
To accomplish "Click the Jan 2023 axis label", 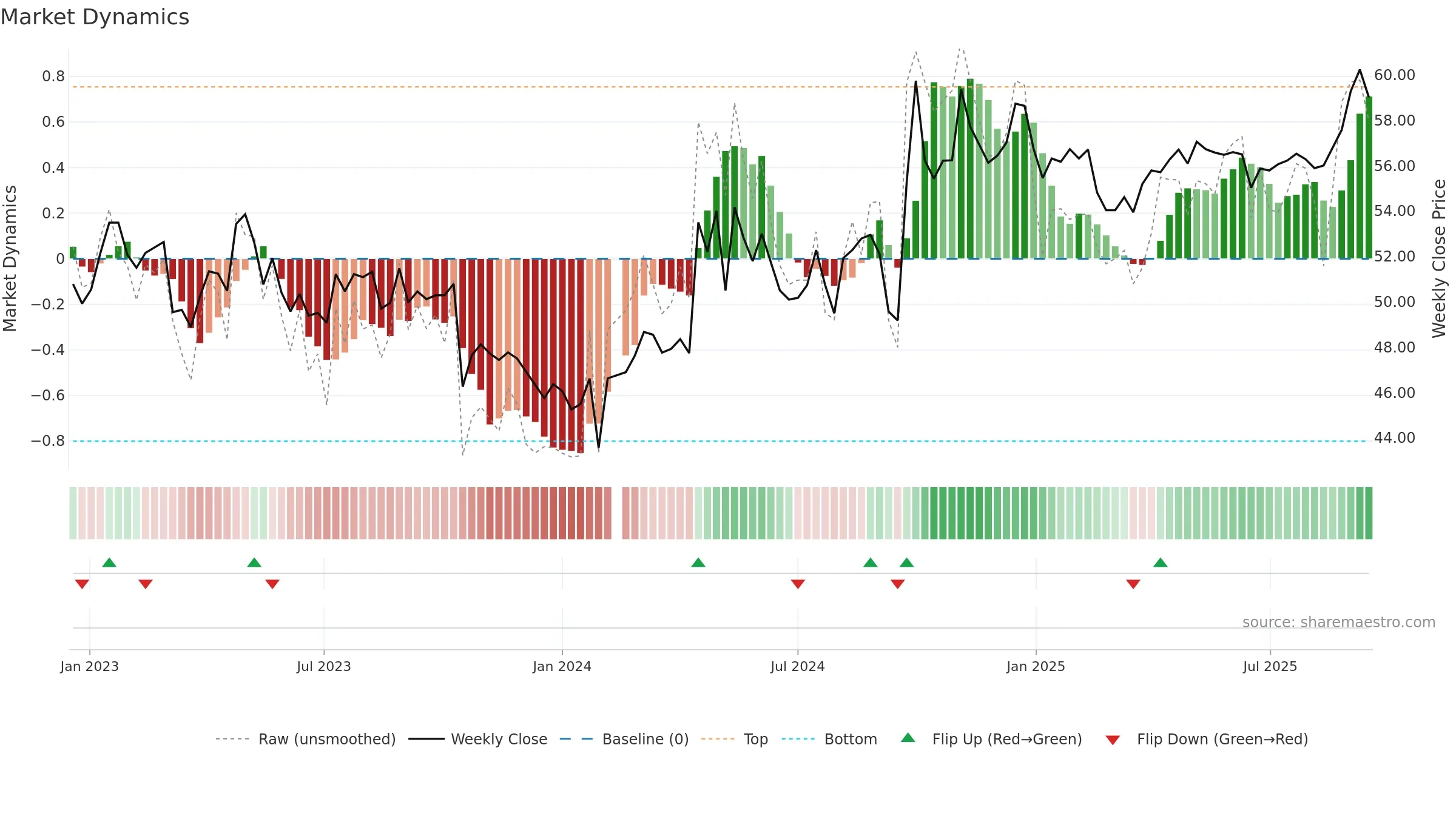I will tap(89, 666).
